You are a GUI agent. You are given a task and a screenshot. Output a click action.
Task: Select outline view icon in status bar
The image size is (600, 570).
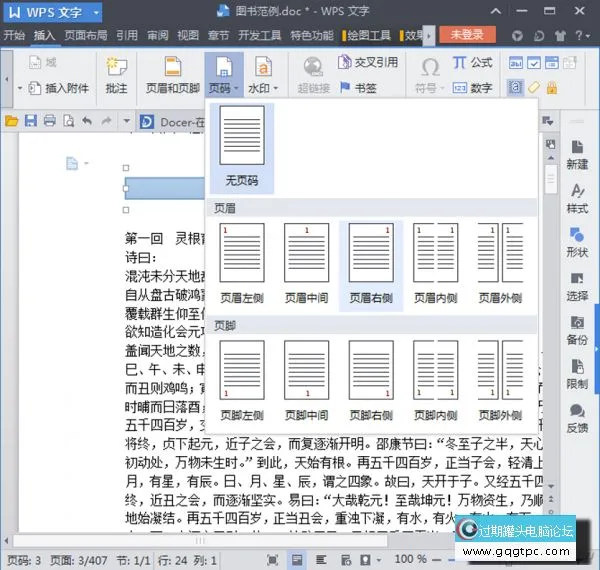point(321,560)
